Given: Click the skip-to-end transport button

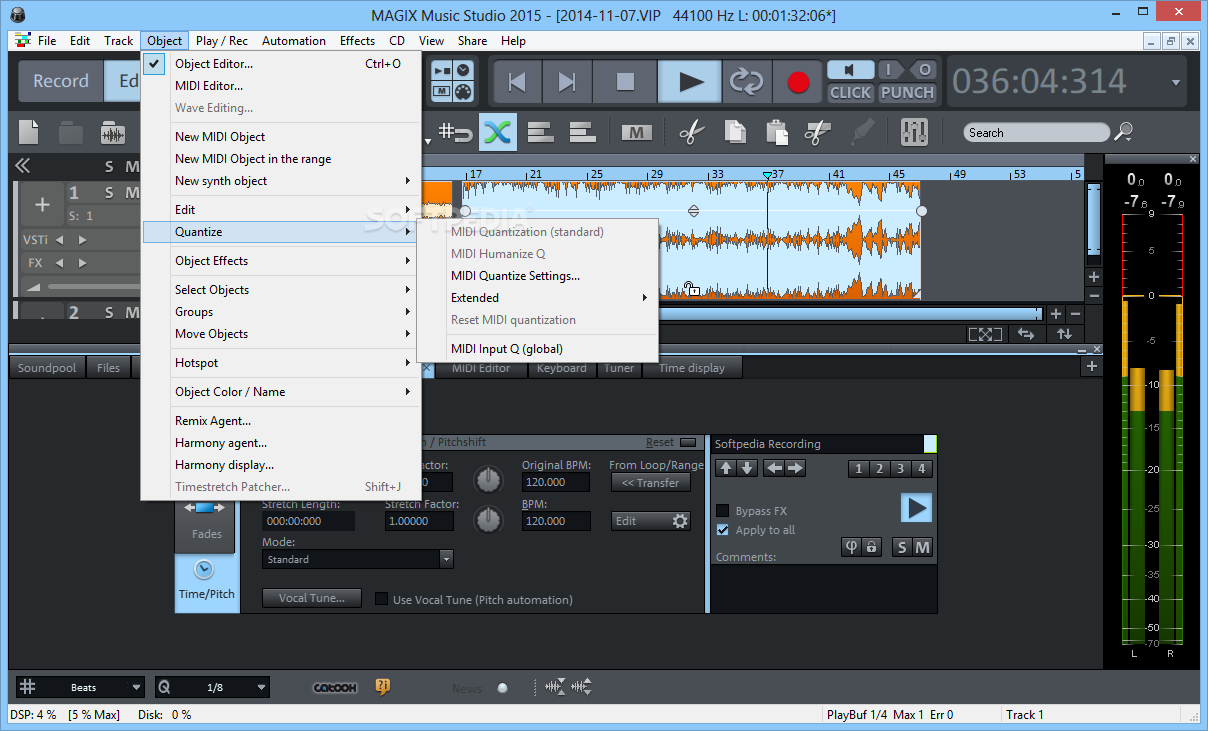Looking at the screenshot, I should tap(567, 82).
